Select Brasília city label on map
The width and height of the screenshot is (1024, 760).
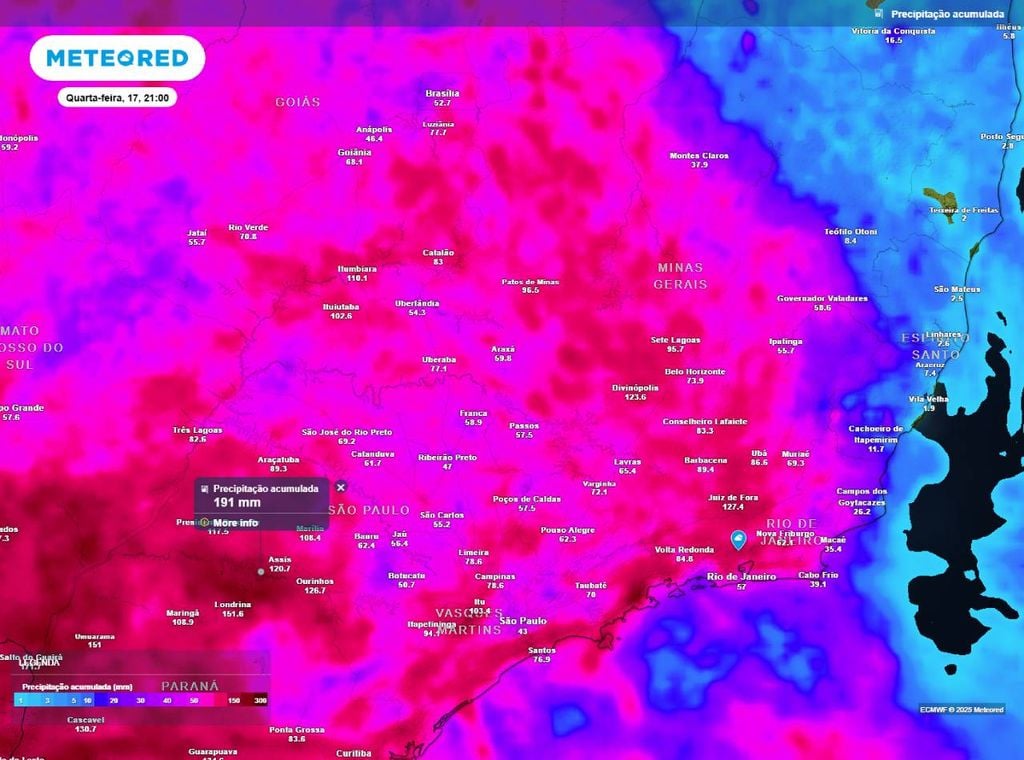(442, 92)
